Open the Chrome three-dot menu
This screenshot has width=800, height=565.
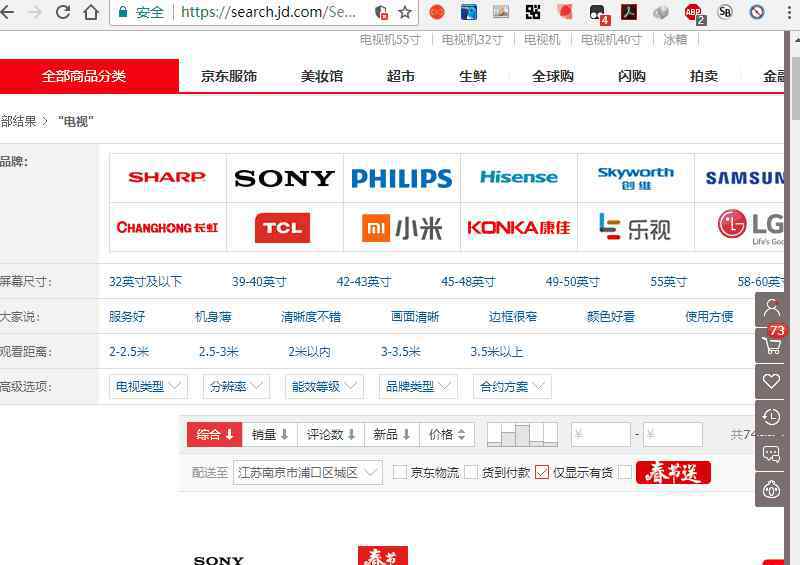click(x=789, y=12)
